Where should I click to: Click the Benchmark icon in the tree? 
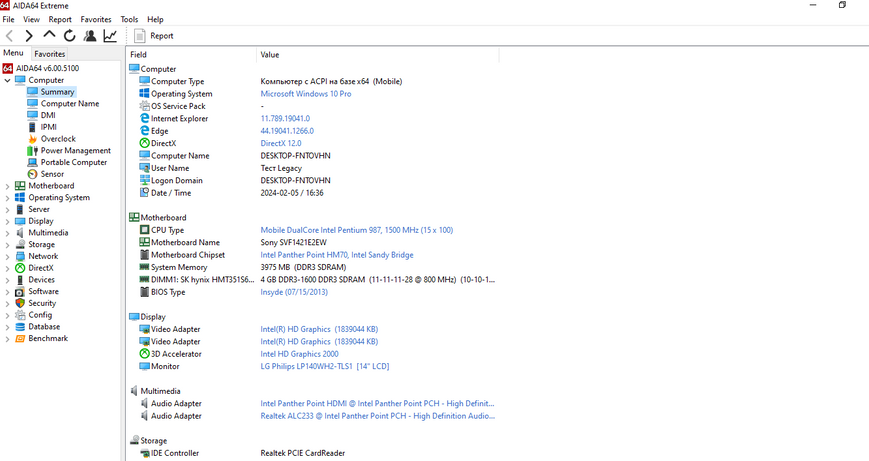tap(20, 339)
